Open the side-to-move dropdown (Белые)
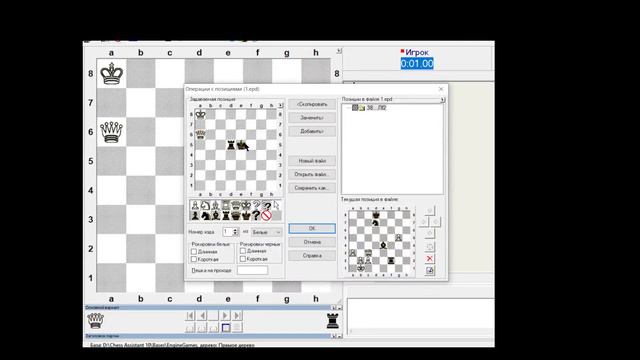The width and height of the screenshot is (640, 360). (x=267, y=232)
